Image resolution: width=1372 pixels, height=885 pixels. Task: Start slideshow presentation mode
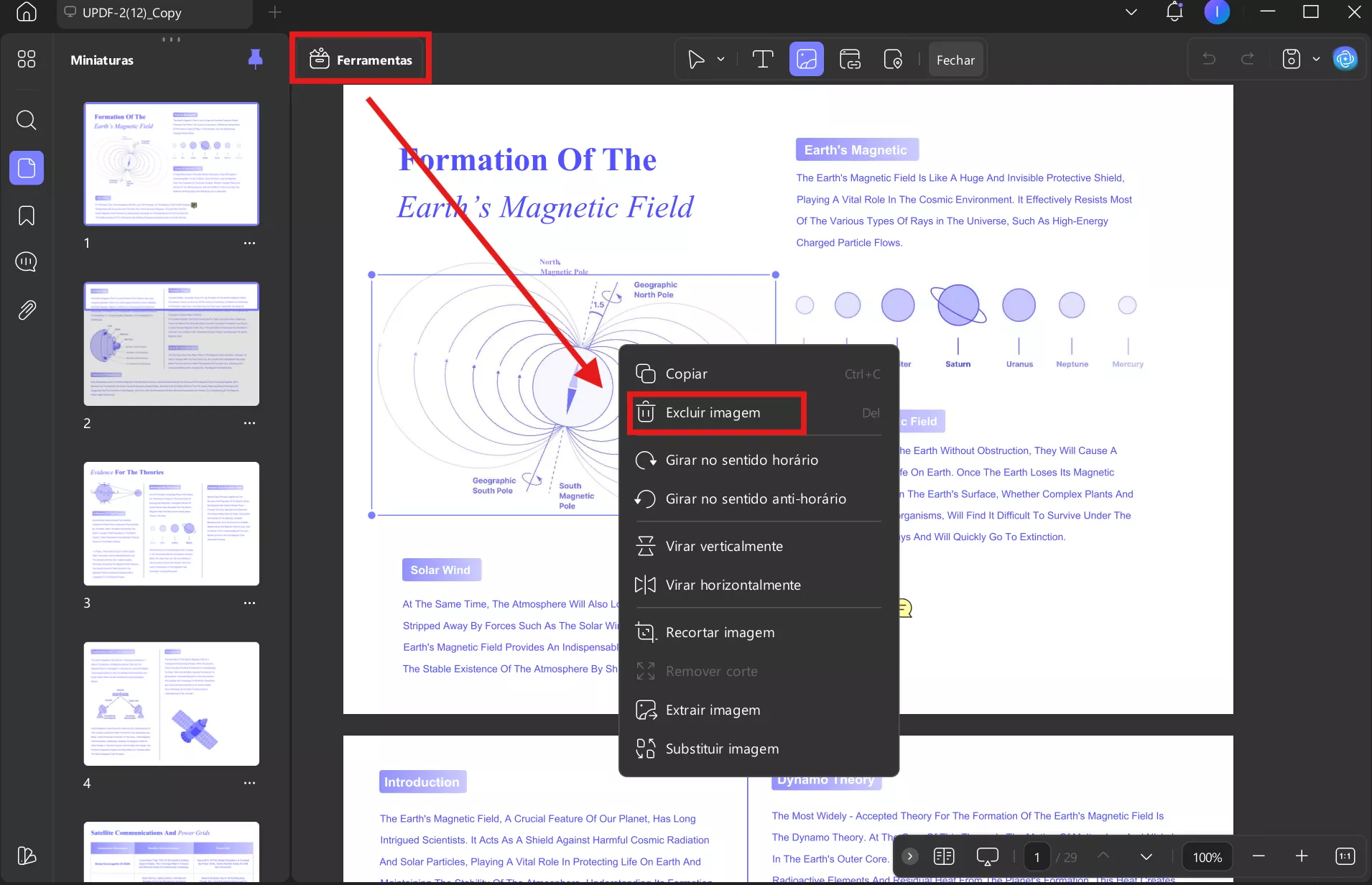(x=988, y=856)
